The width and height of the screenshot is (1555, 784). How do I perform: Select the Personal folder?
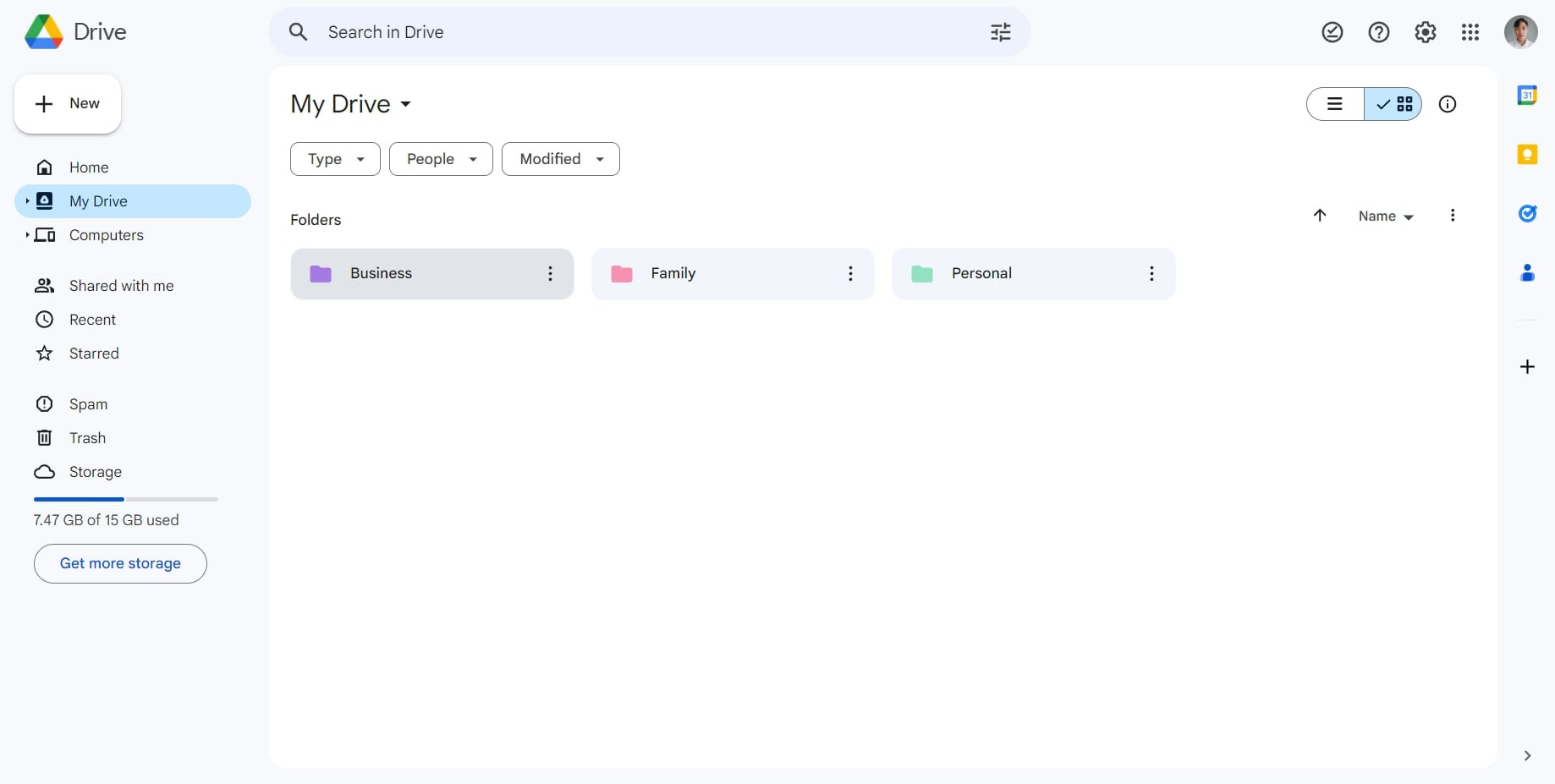tap(1033, 273)
